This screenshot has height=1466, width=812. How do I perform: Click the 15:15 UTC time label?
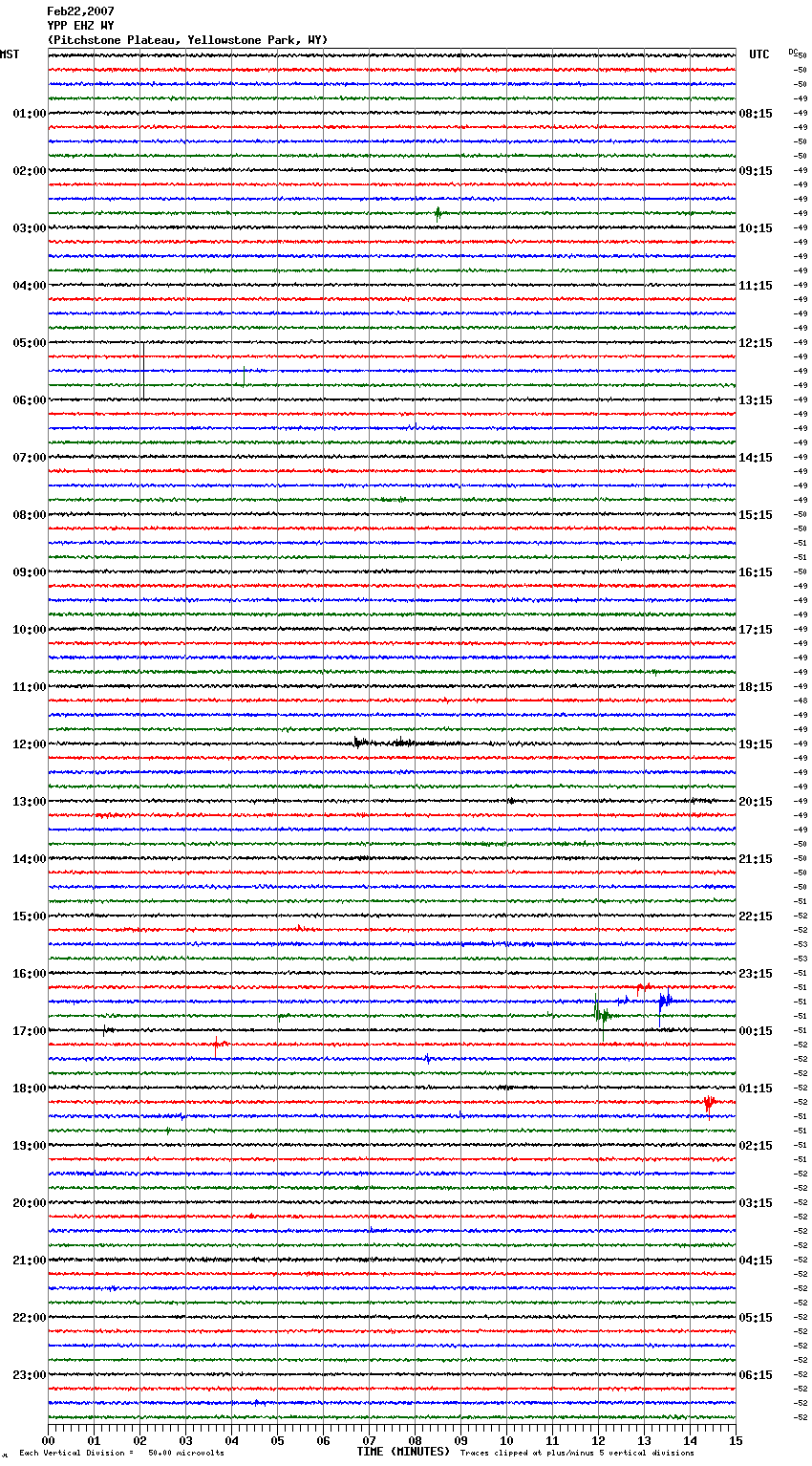pyautogui.click(x=756, y=515)
